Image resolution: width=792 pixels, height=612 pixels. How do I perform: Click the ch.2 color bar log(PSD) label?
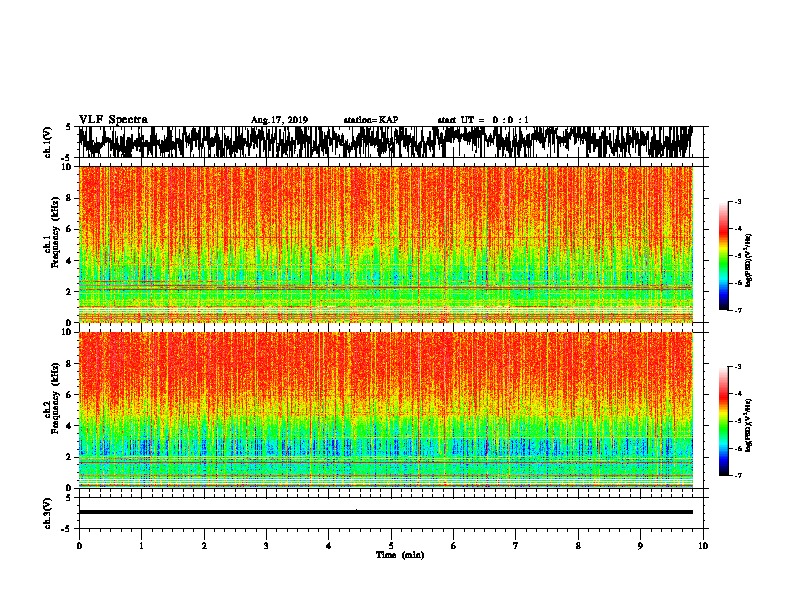(749, 425)
